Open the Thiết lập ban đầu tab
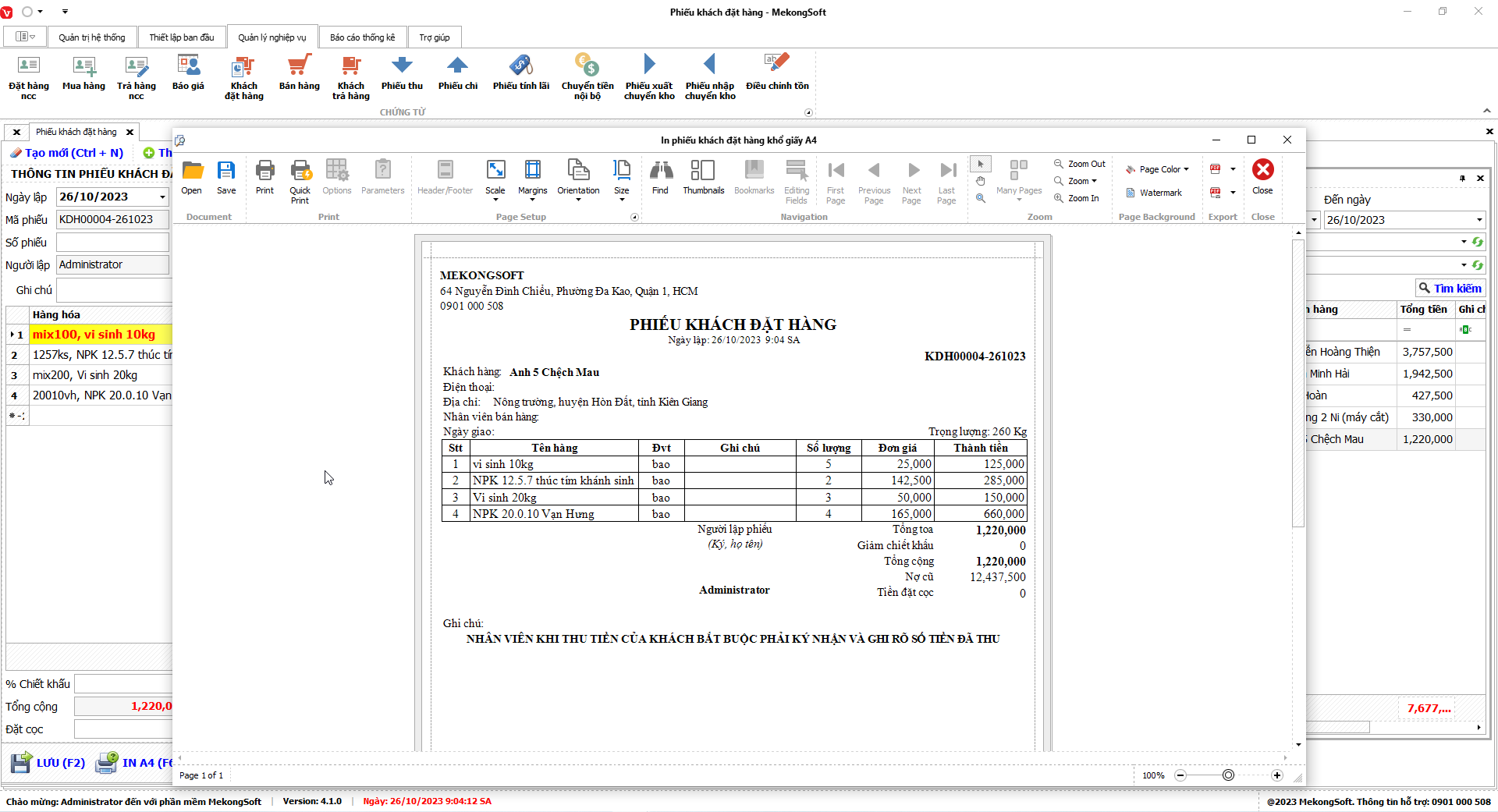This screenshot has width=1498, height=812. pyautogui.click(x=182, y=37)
